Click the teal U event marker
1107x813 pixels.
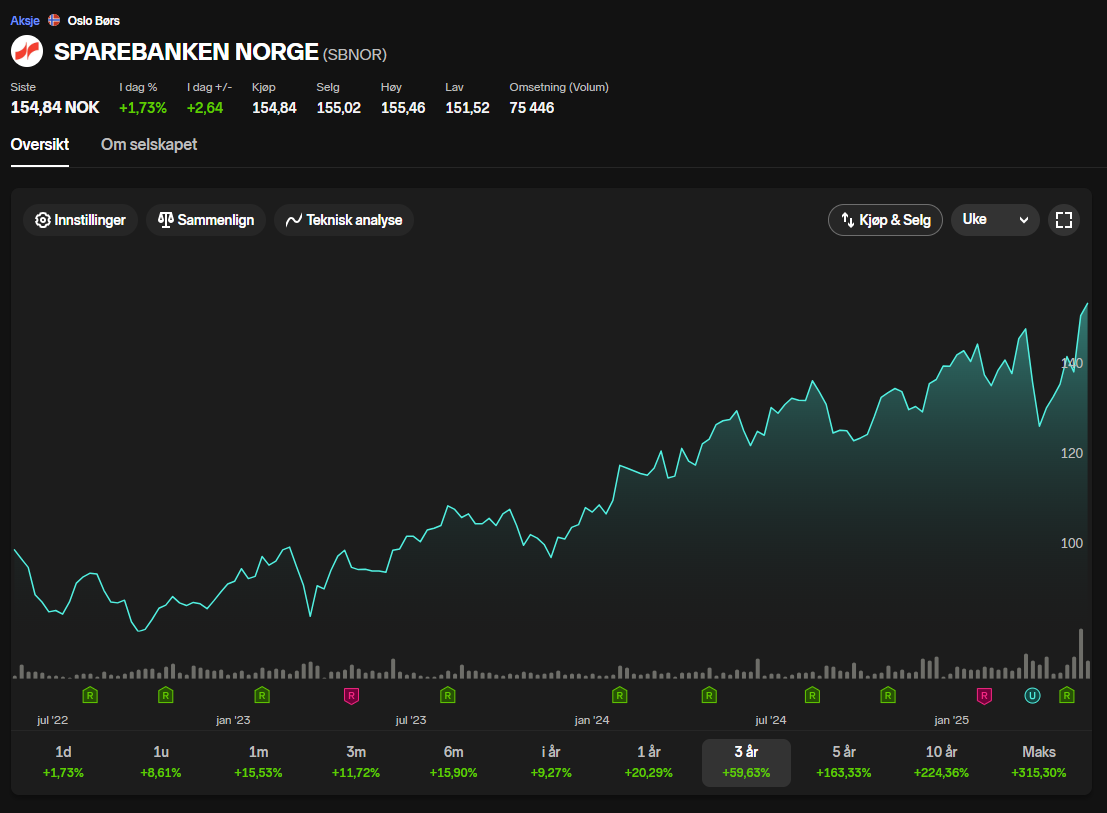pyautogui.click(x=1032, y=695)
